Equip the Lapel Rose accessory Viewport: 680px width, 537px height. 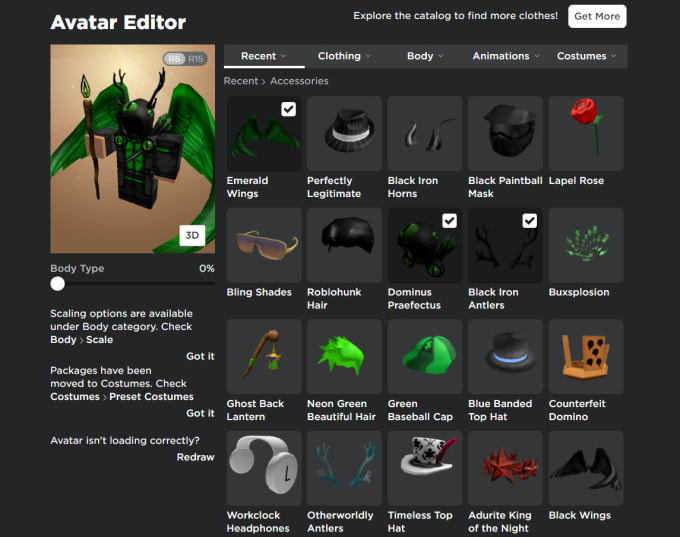tap(586, 133)
